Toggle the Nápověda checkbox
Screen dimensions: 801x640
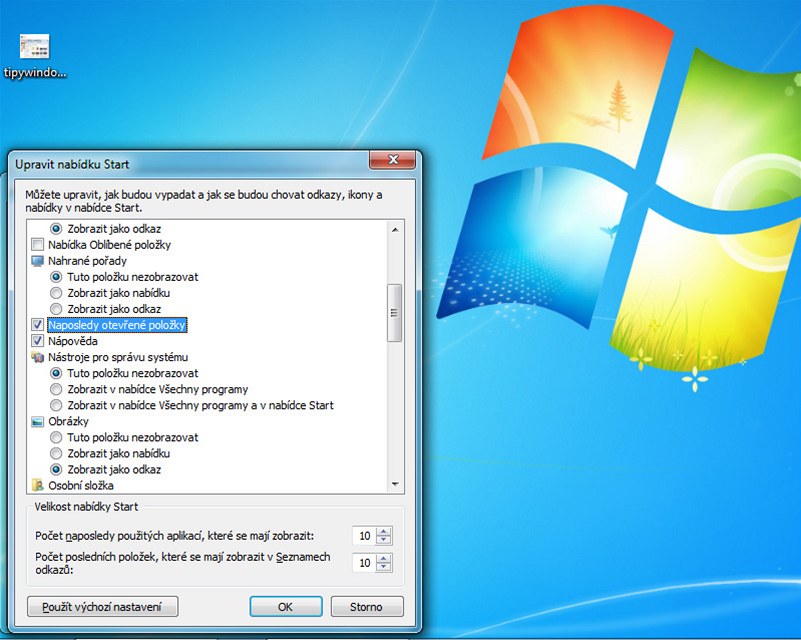(x=38, y=341)
